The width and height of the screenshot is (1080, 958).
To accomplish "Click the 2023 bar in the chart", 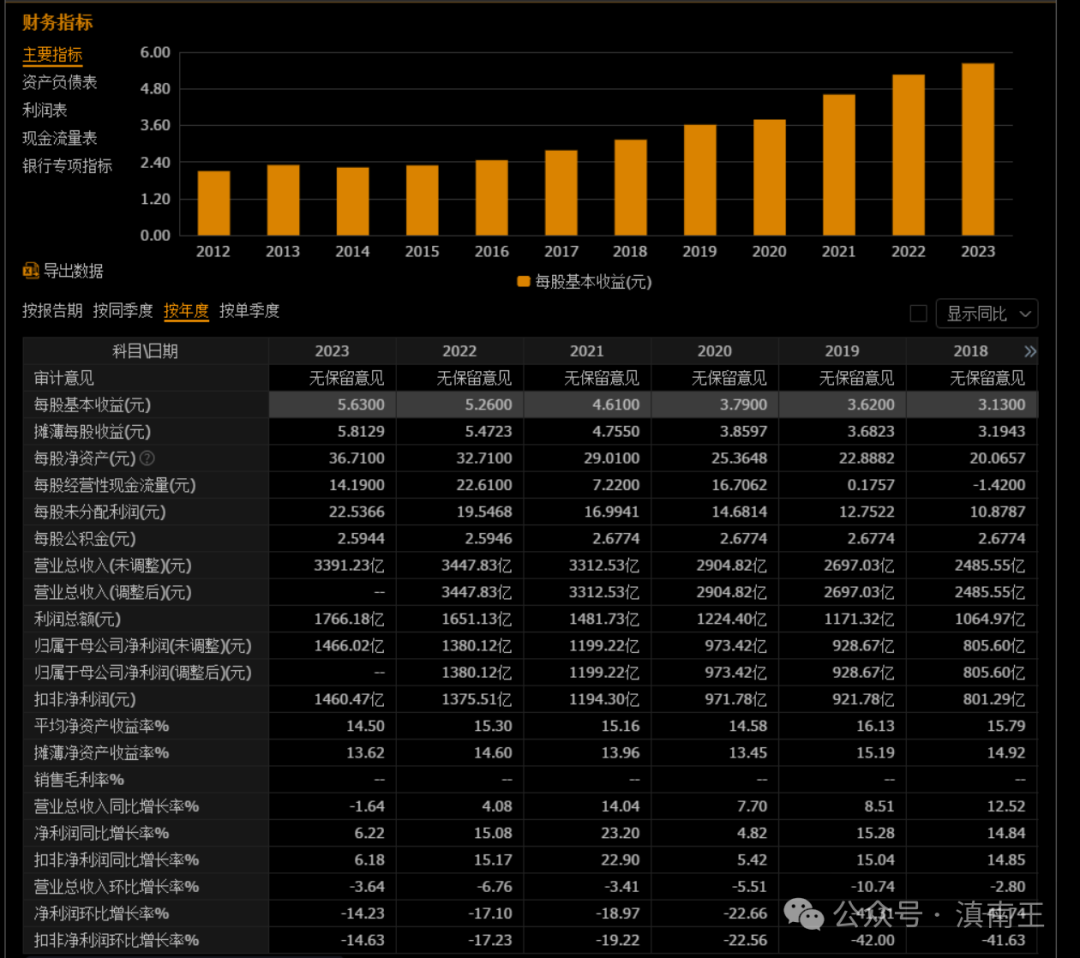I will [x=977, y=149].
